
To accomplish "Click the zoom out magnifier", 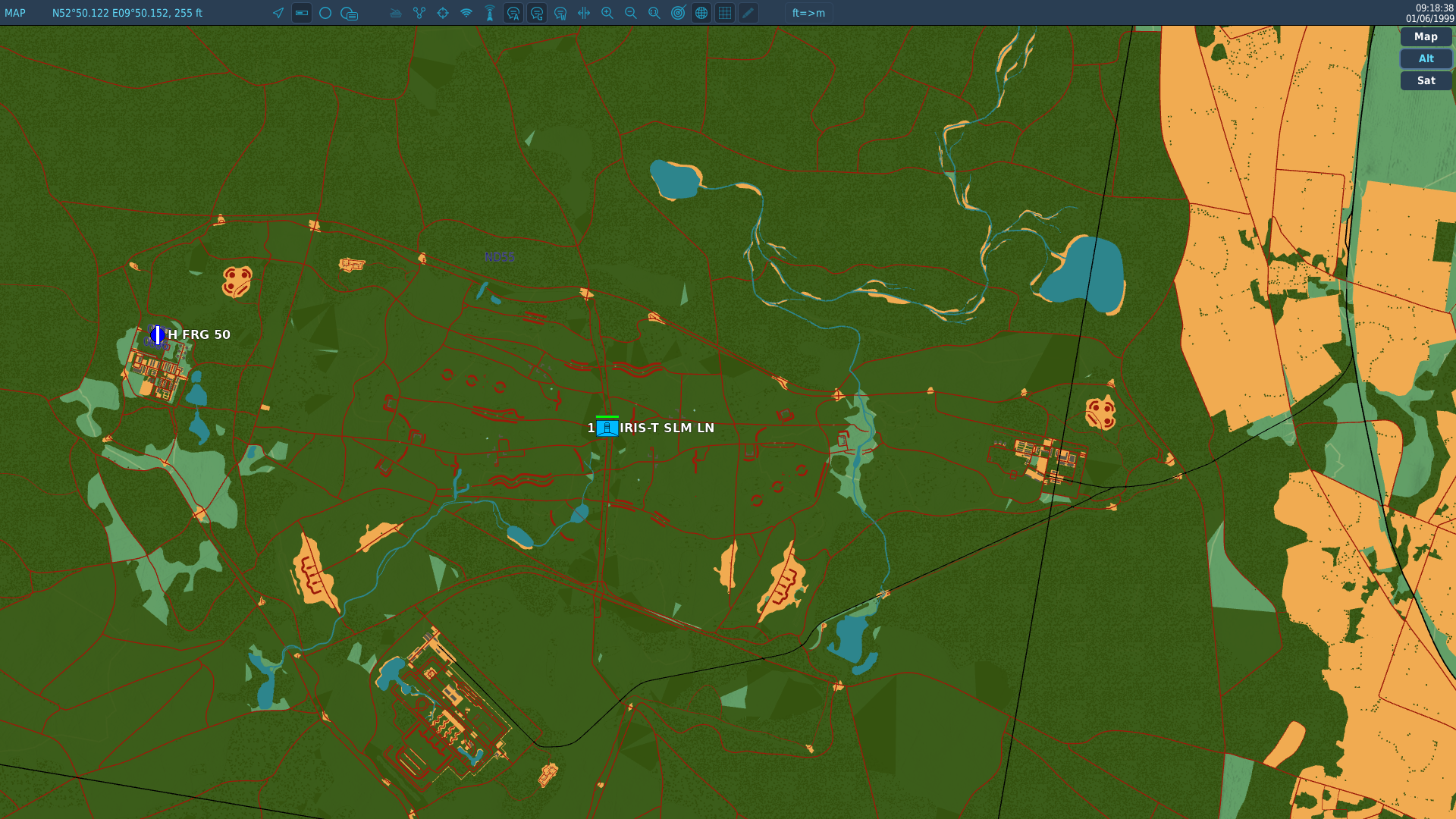I will [631, 13].
